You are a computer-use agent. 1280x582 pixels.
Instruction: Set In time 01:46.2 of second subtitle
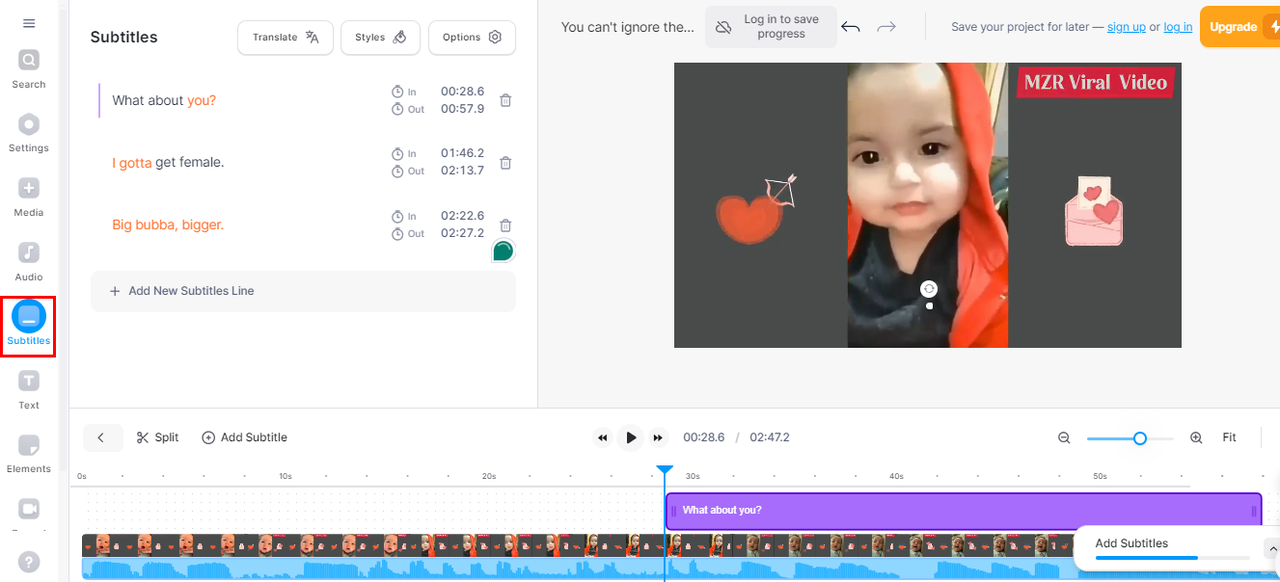pyautogui.click(x=462, y=153)
